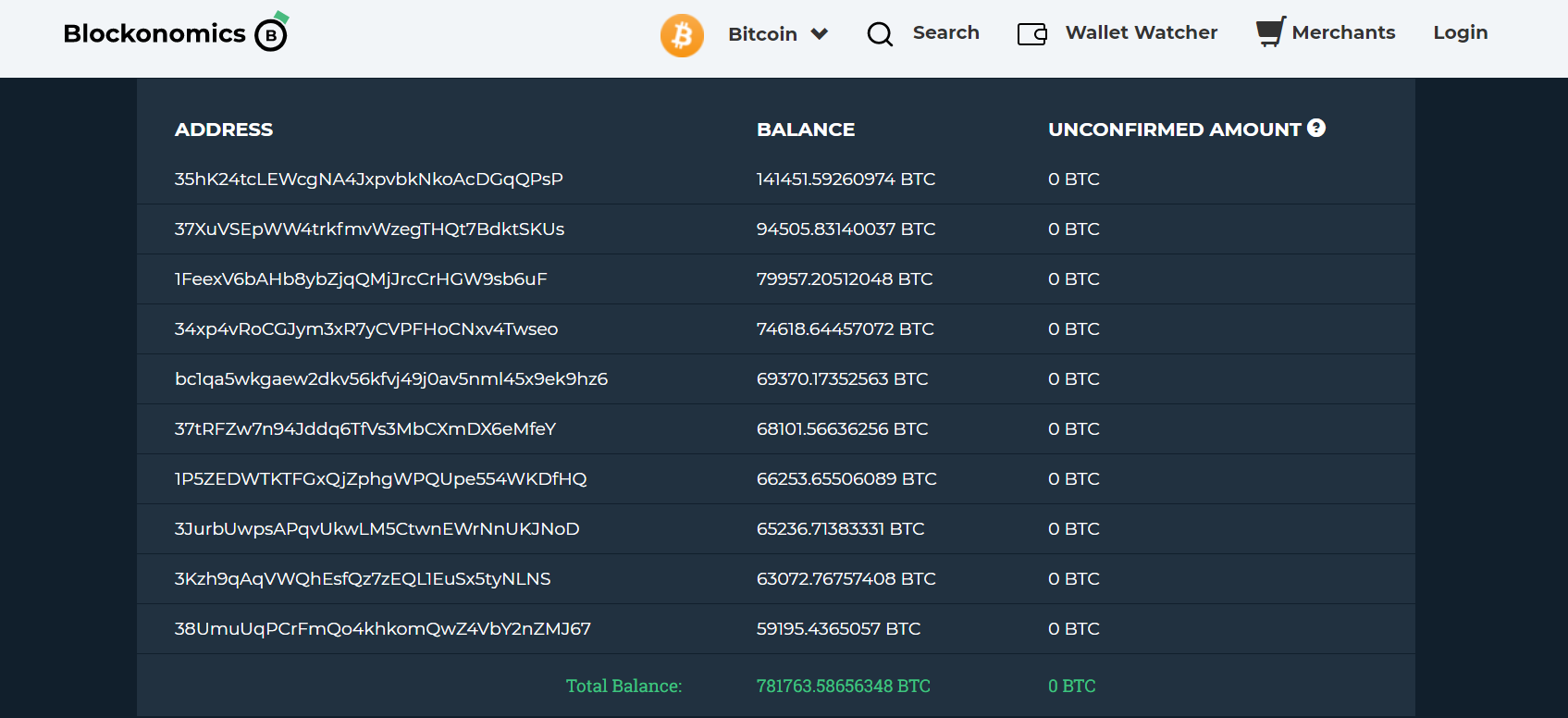
Task: Open the Merchants menu item
Action: click(1343, 32)
